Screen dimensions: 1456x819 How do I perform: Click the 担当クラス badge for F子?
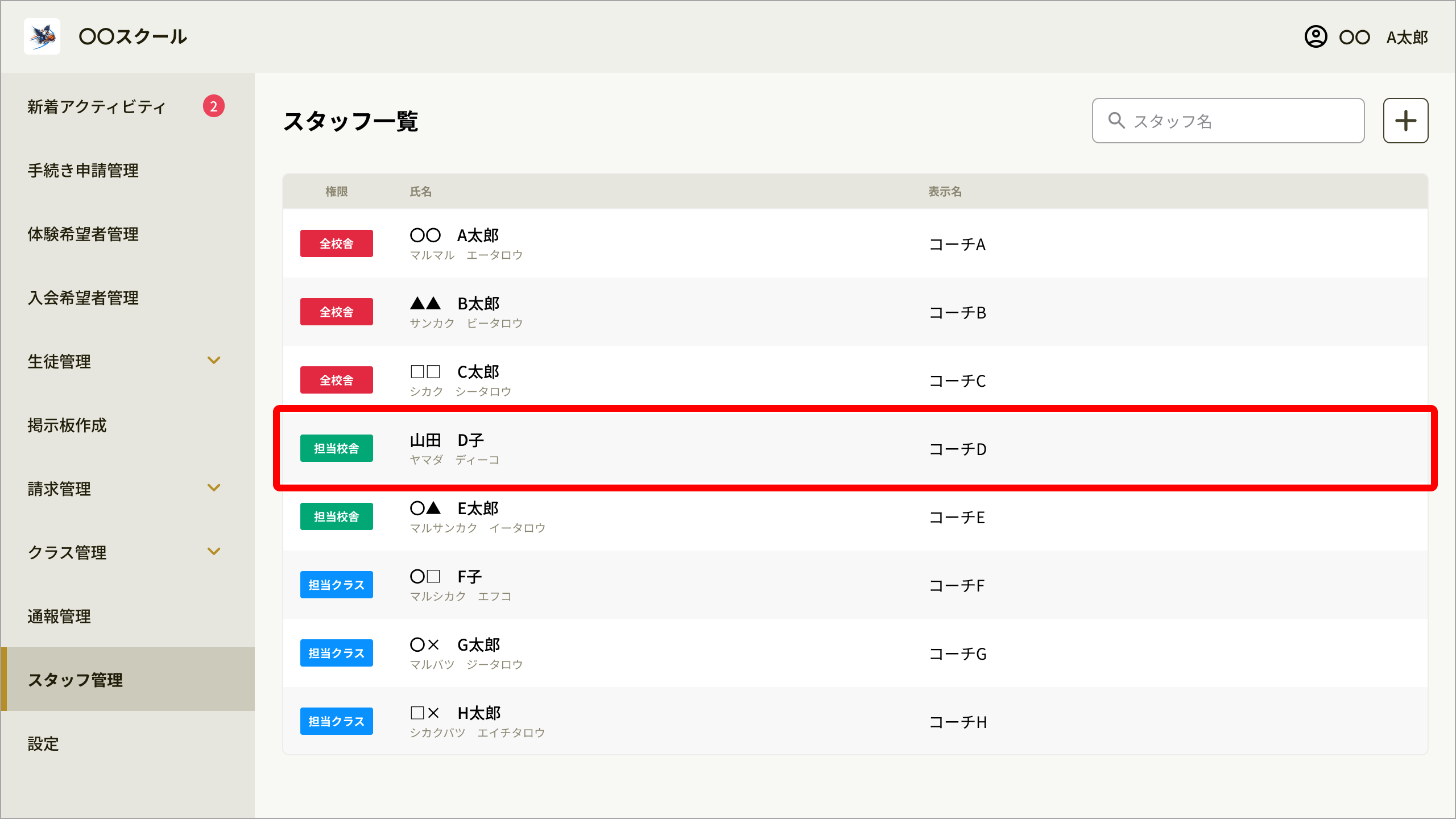[337, 585]
